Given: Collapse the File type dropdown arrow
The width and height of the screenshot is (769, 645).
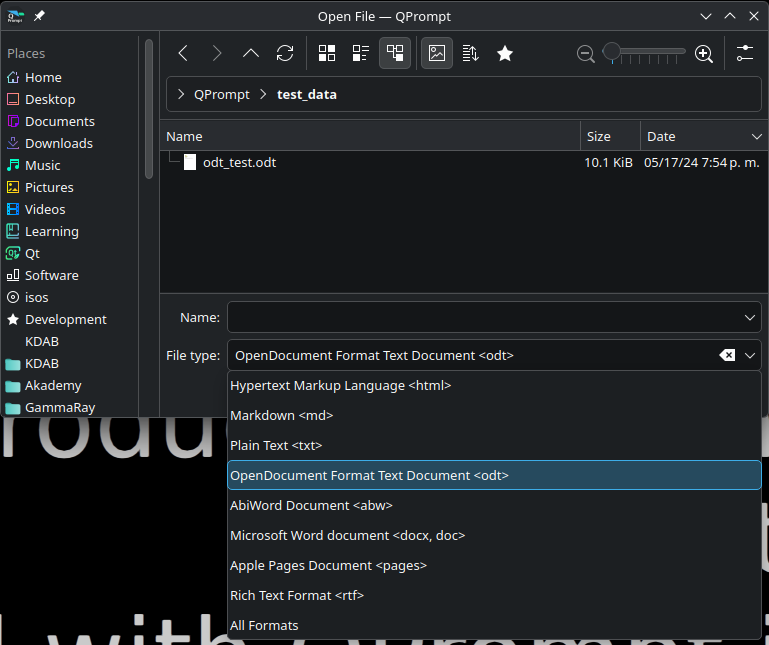Looking at the screenshot, I should pyautogui.click(x=751, y=356).
